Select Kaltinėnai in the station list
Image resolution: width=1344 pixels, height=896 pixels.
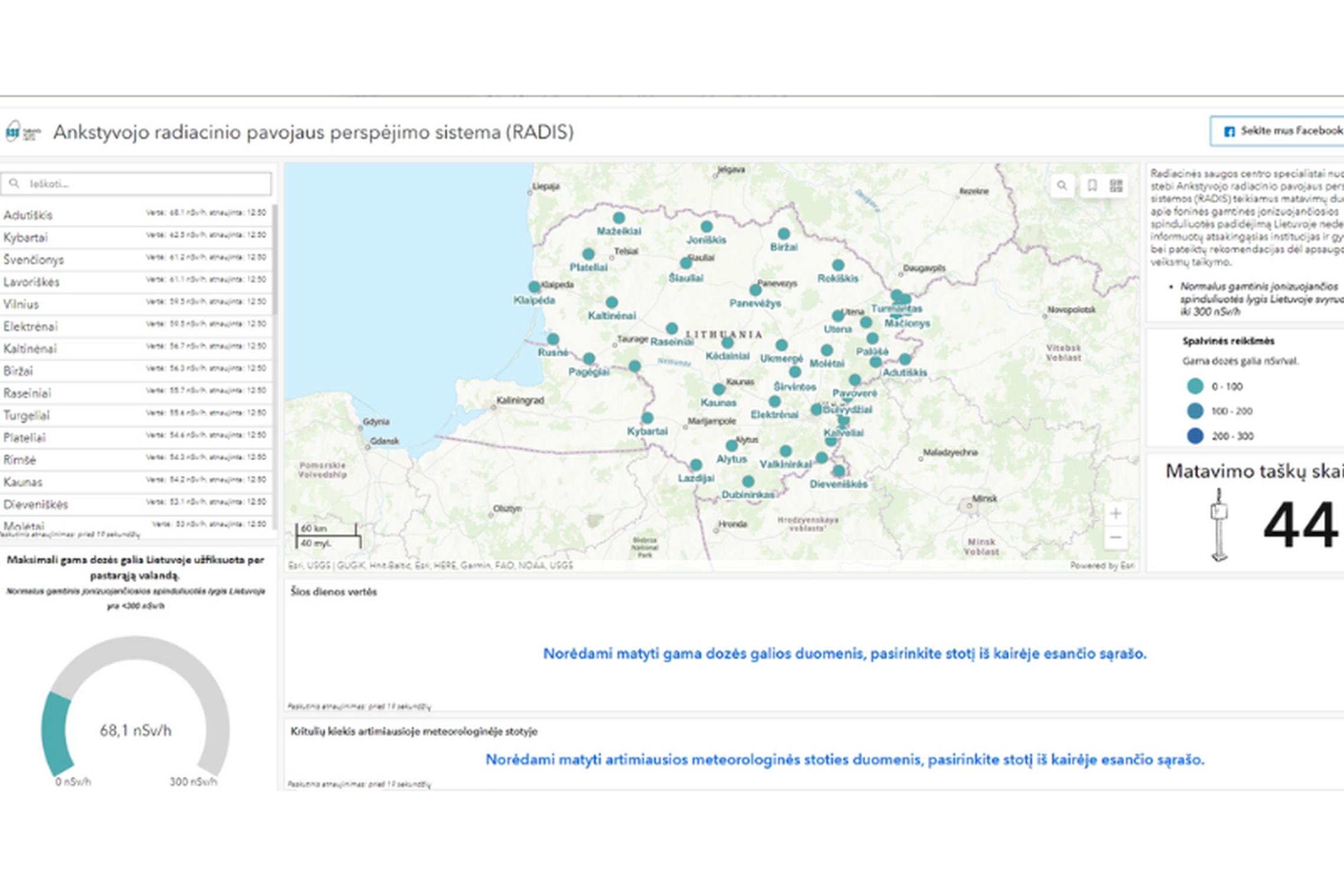coord(136,348)
